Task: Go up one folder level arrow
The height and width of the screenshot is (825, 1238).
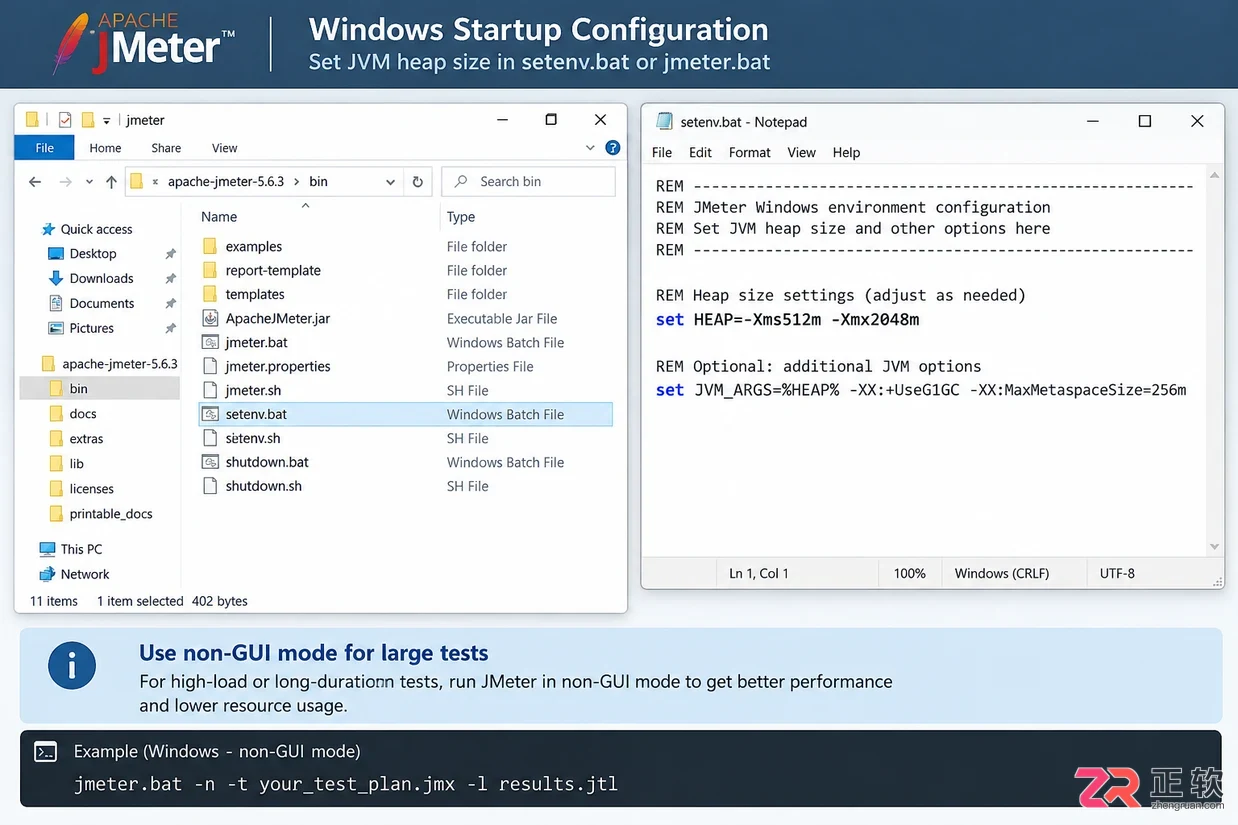Action: pos(111,182)
